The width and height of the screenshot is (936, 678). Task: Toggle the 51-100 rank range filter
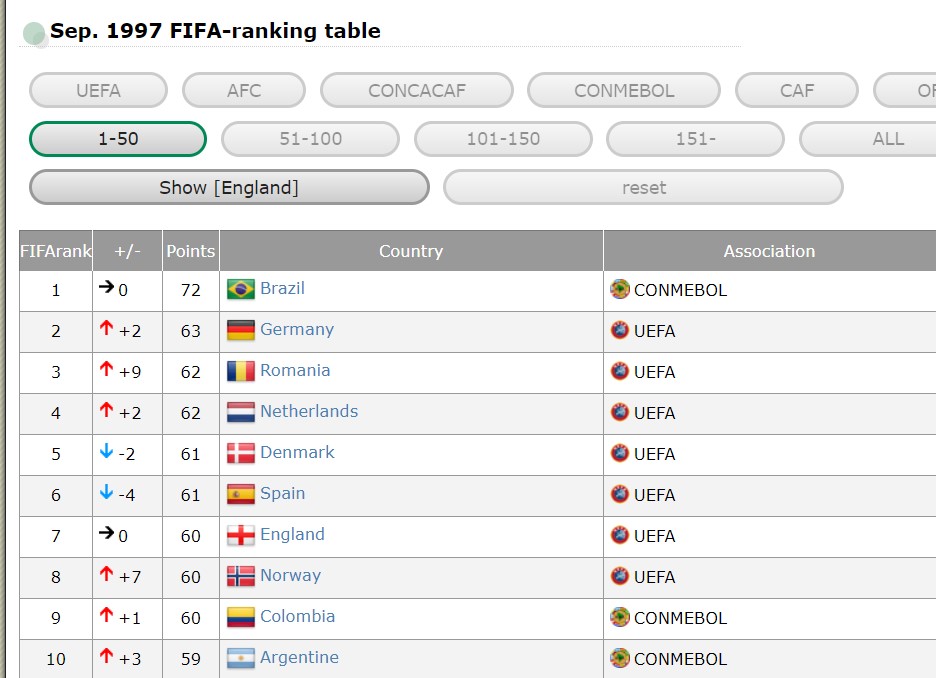pos(310,139)
